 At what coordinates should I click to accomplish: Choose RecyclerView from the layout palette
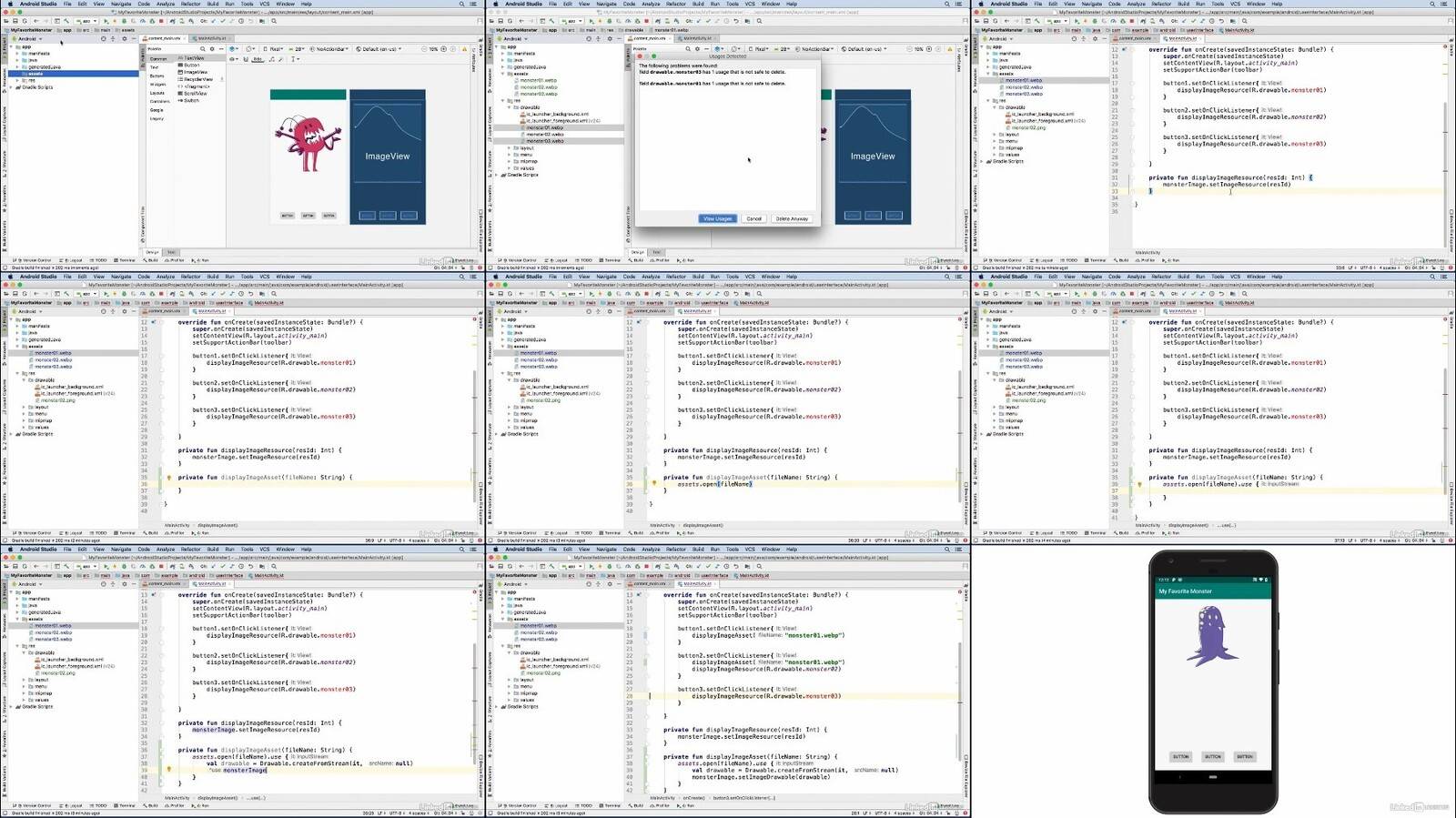[198, 79]
